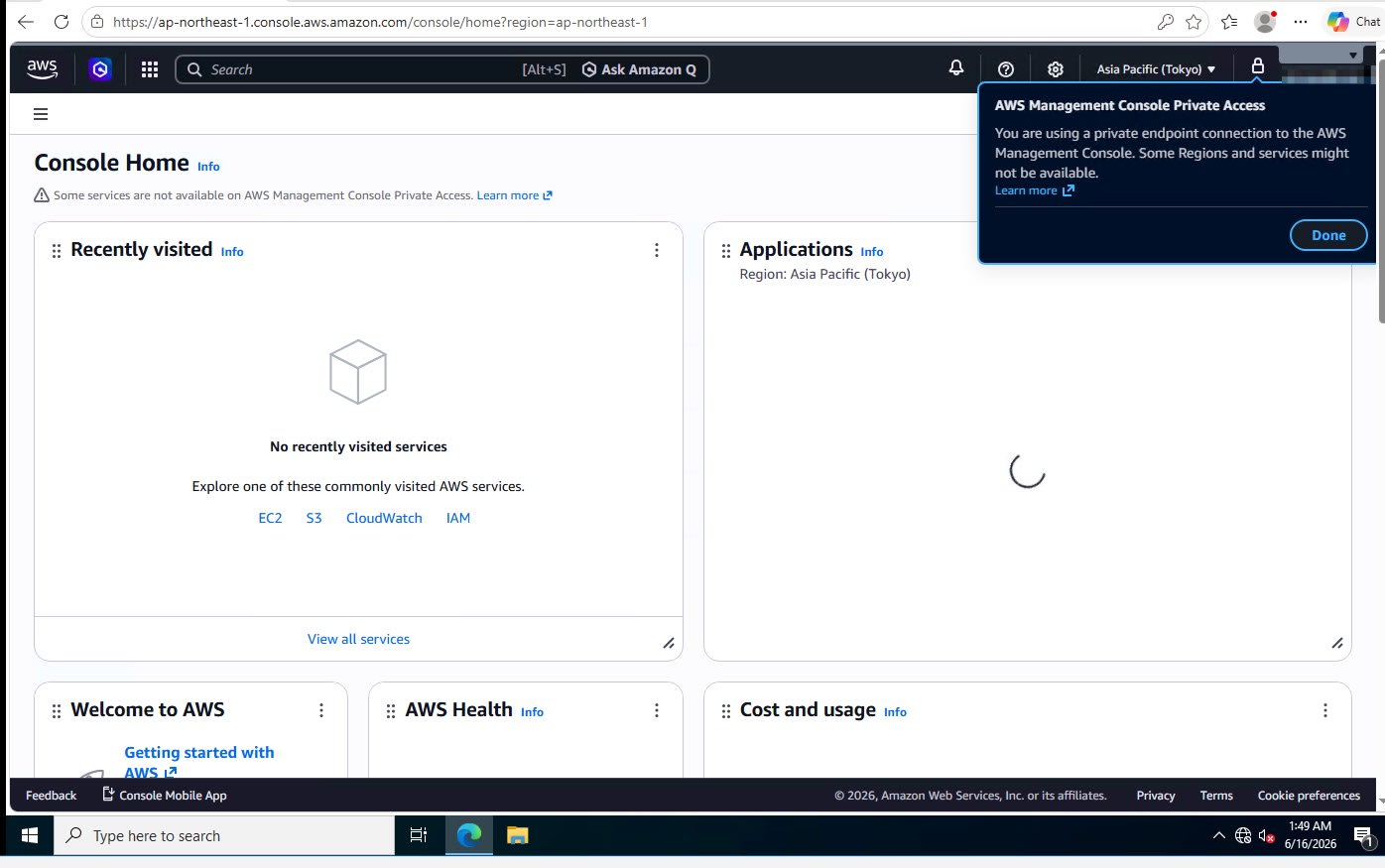Viewport: 1385px width, 868px height.
Task: Open the hamburger navigation menu
Action: point(41,114)
